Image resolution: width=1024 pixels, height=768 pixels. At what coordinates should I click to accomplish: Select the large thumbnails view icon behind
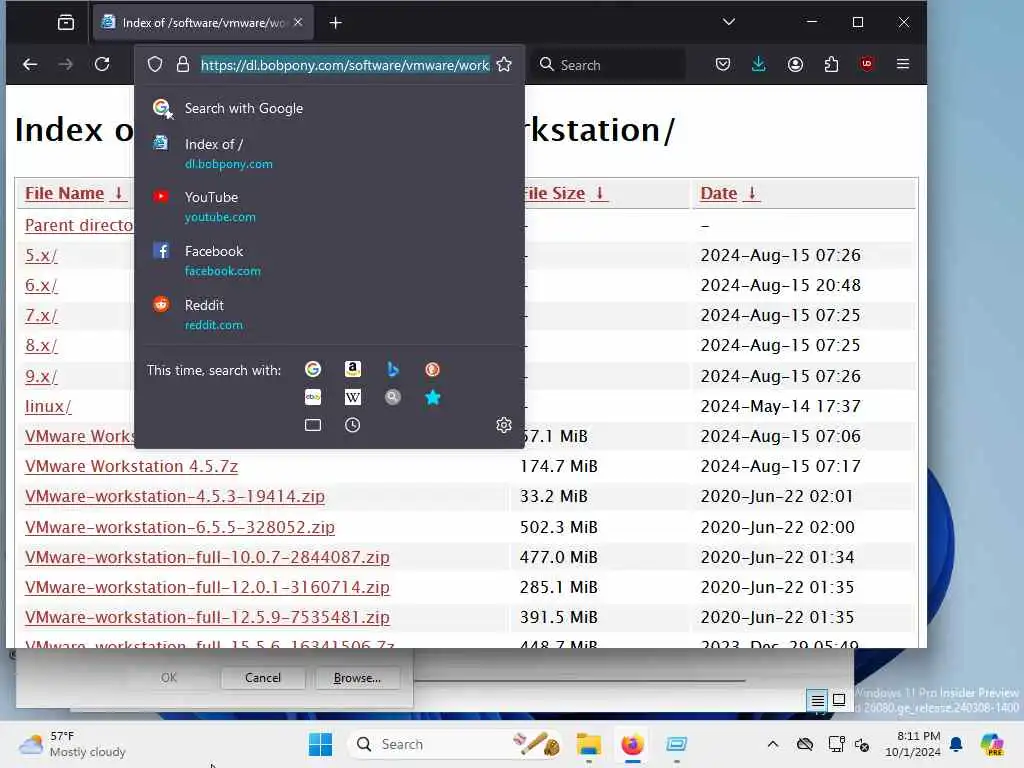point(839,700)
